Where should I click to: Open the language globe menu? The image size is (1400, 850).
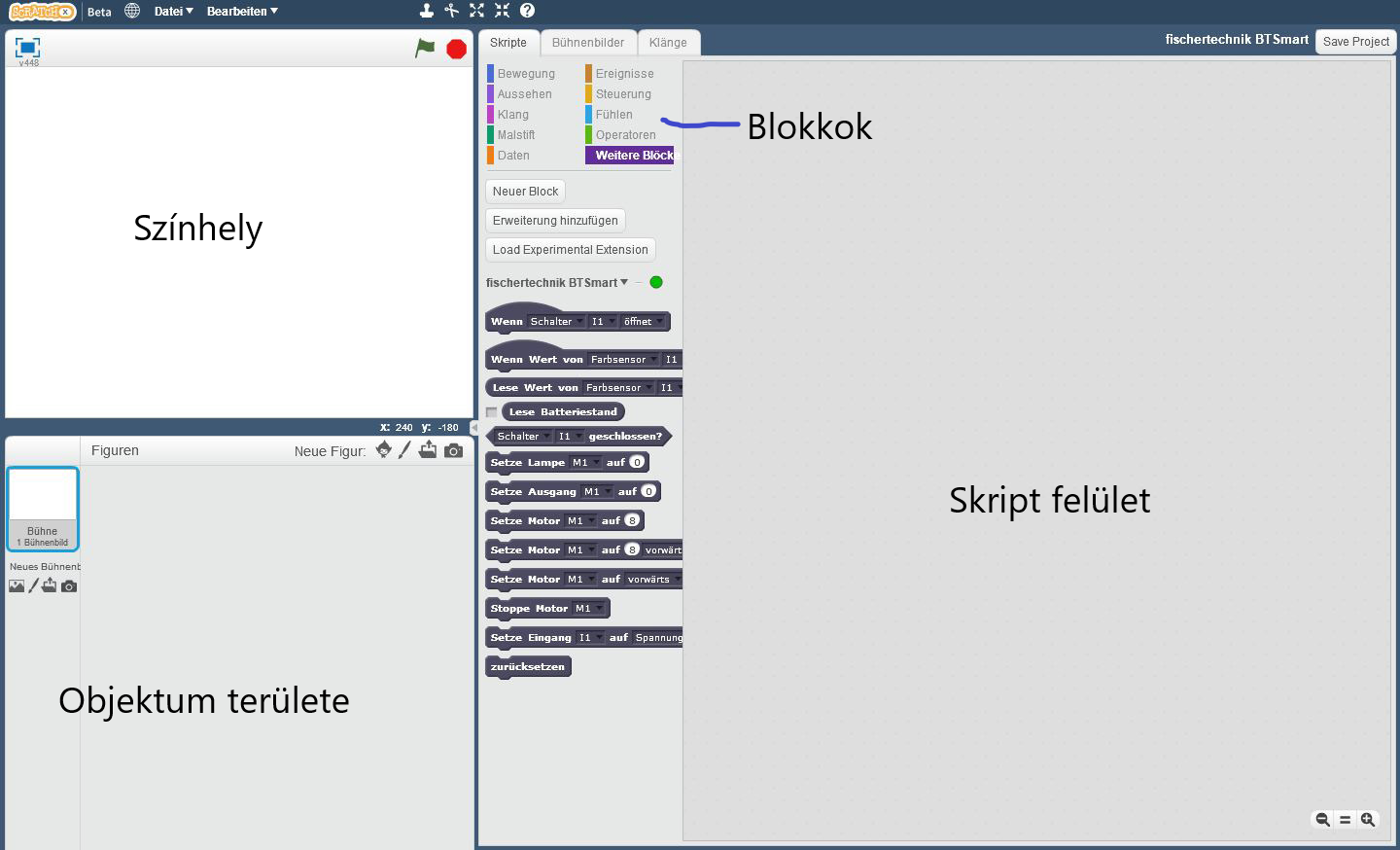[132, 11]
